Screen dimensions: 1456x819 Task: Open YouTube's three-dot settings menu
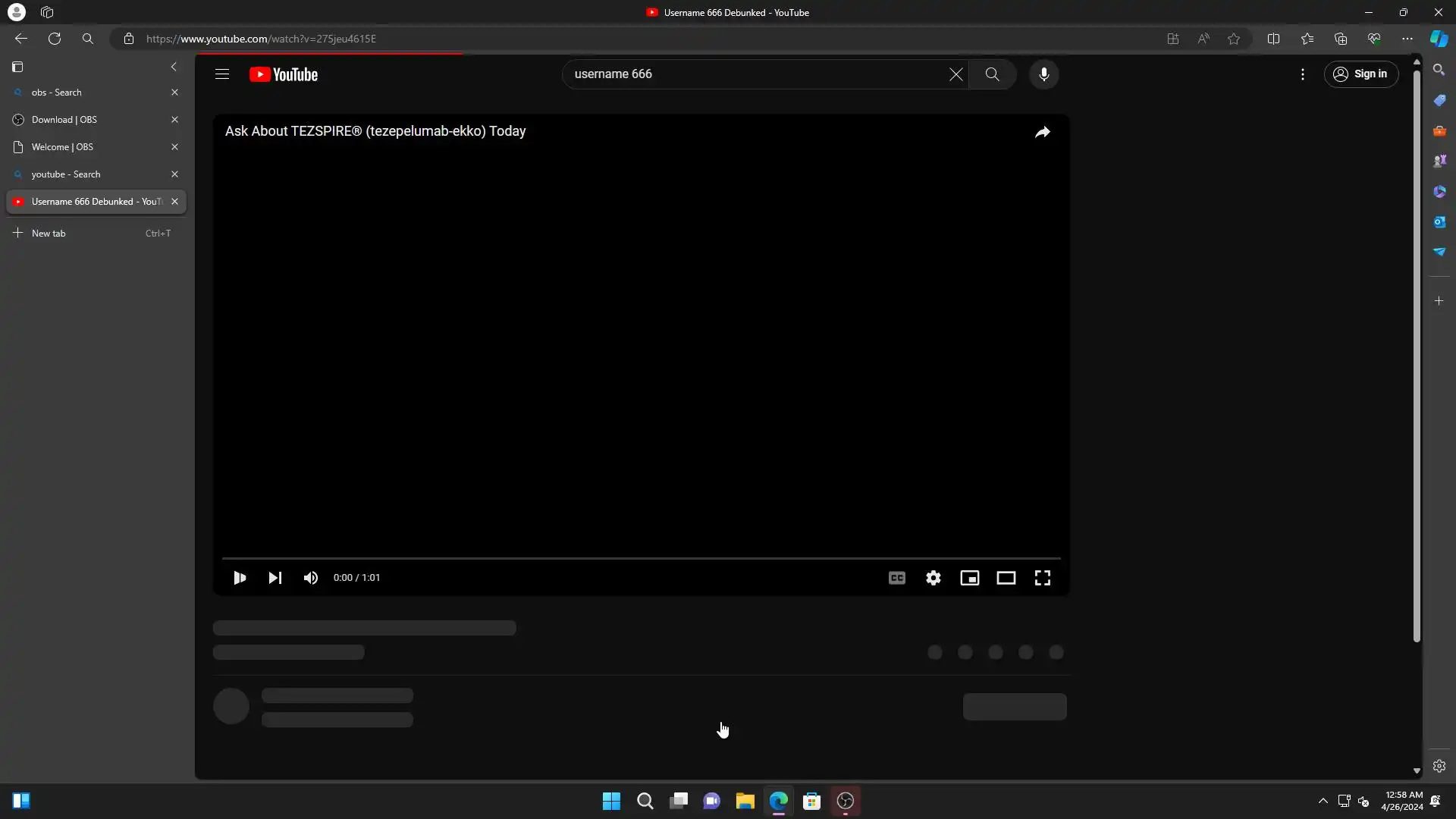[1303, 74]
